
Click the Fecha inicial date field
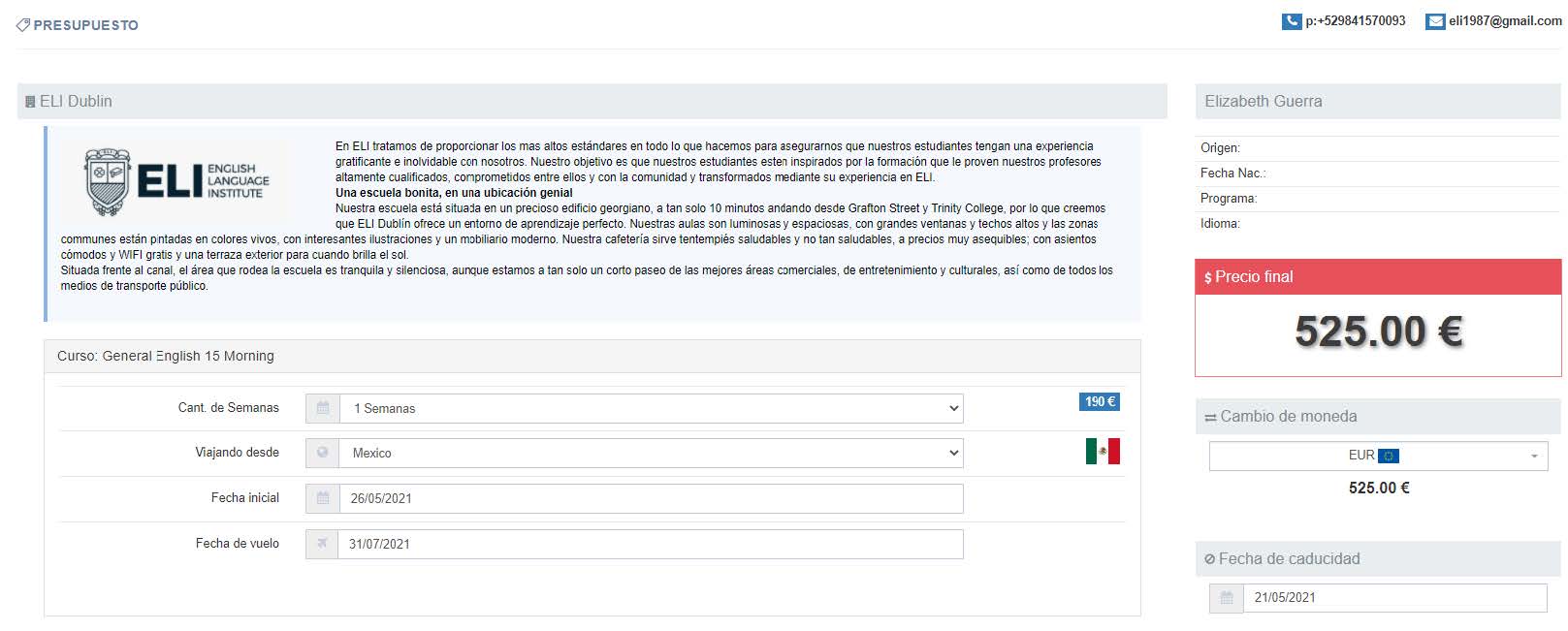pyautogui.click(x=651, y=498)
